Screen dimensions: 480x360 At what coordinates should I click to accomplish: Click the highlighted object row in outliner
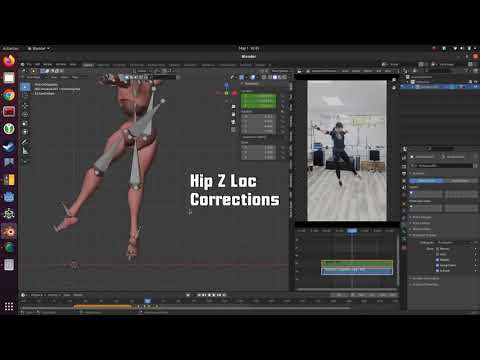pos(439,87)
